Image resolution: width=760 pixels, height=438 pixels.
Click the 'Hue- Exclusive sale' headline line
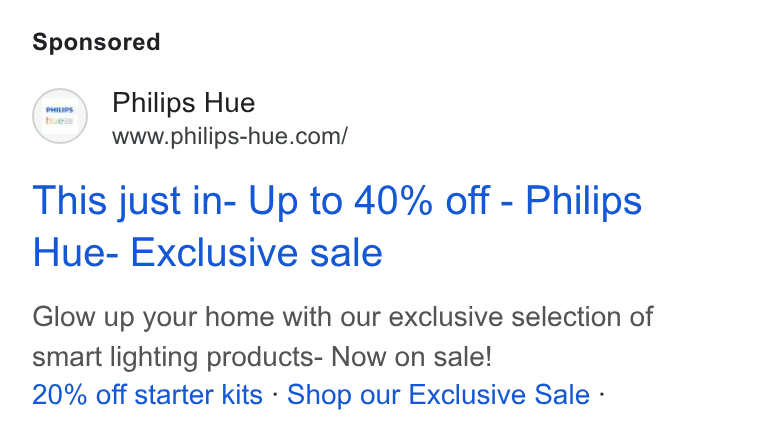pos(207,252)
